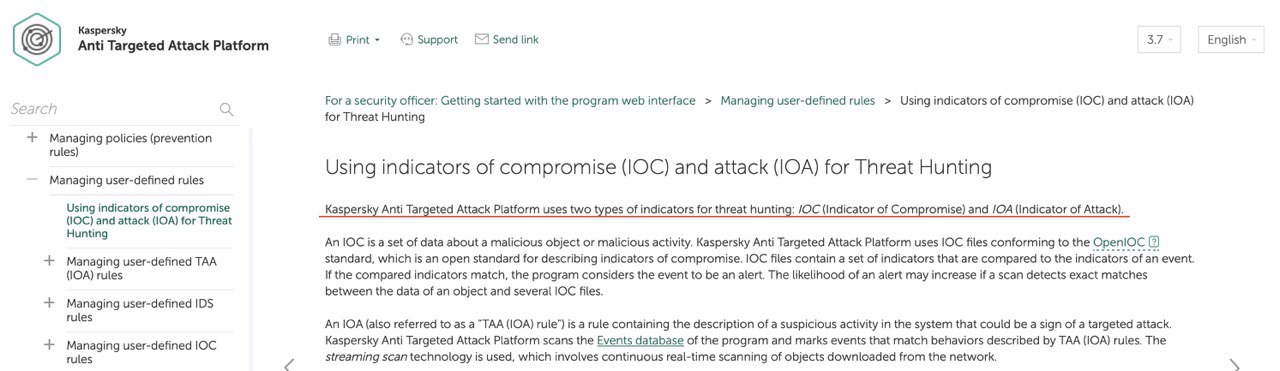Expand Managing user-defined IDS rules
This screenshot has width=1280, height=371.
49,303
